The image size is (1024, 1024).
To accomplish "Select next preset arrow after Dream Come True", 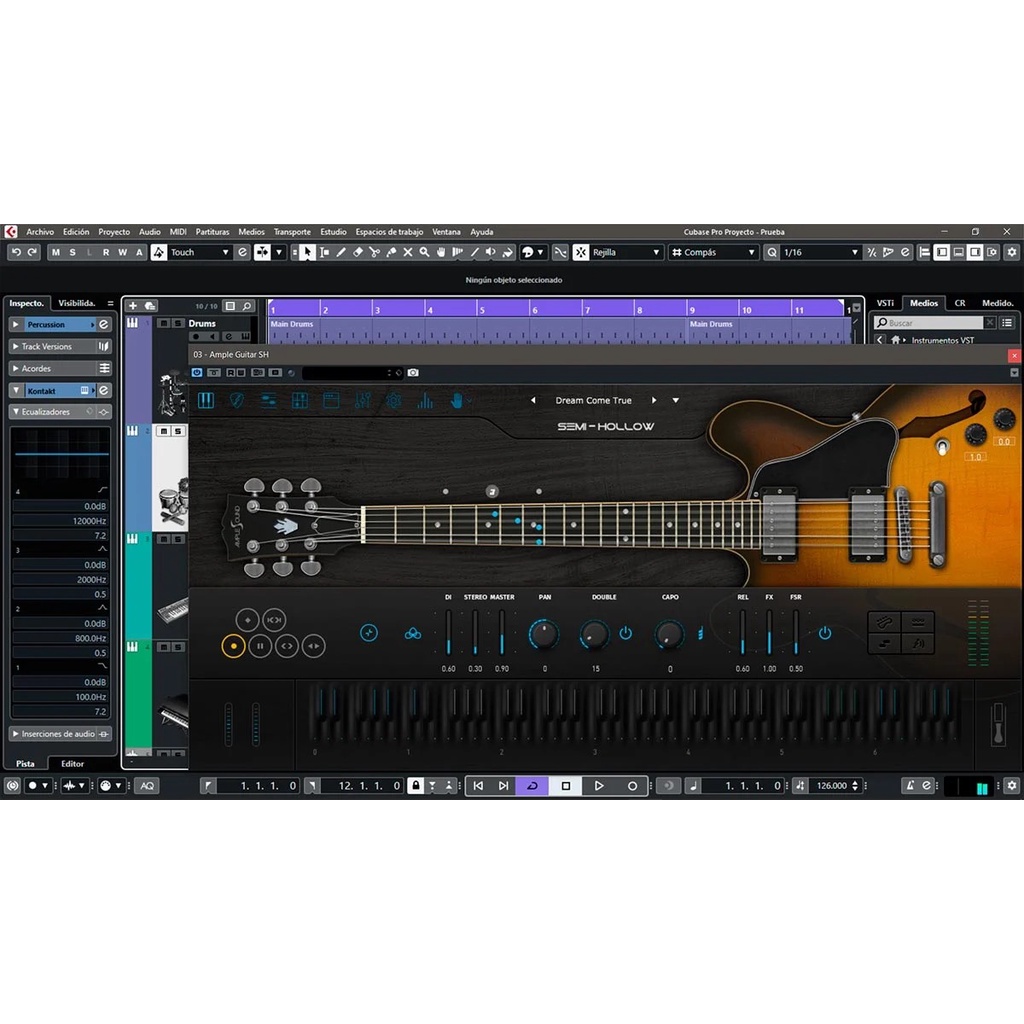I will (x=654, y=400).
